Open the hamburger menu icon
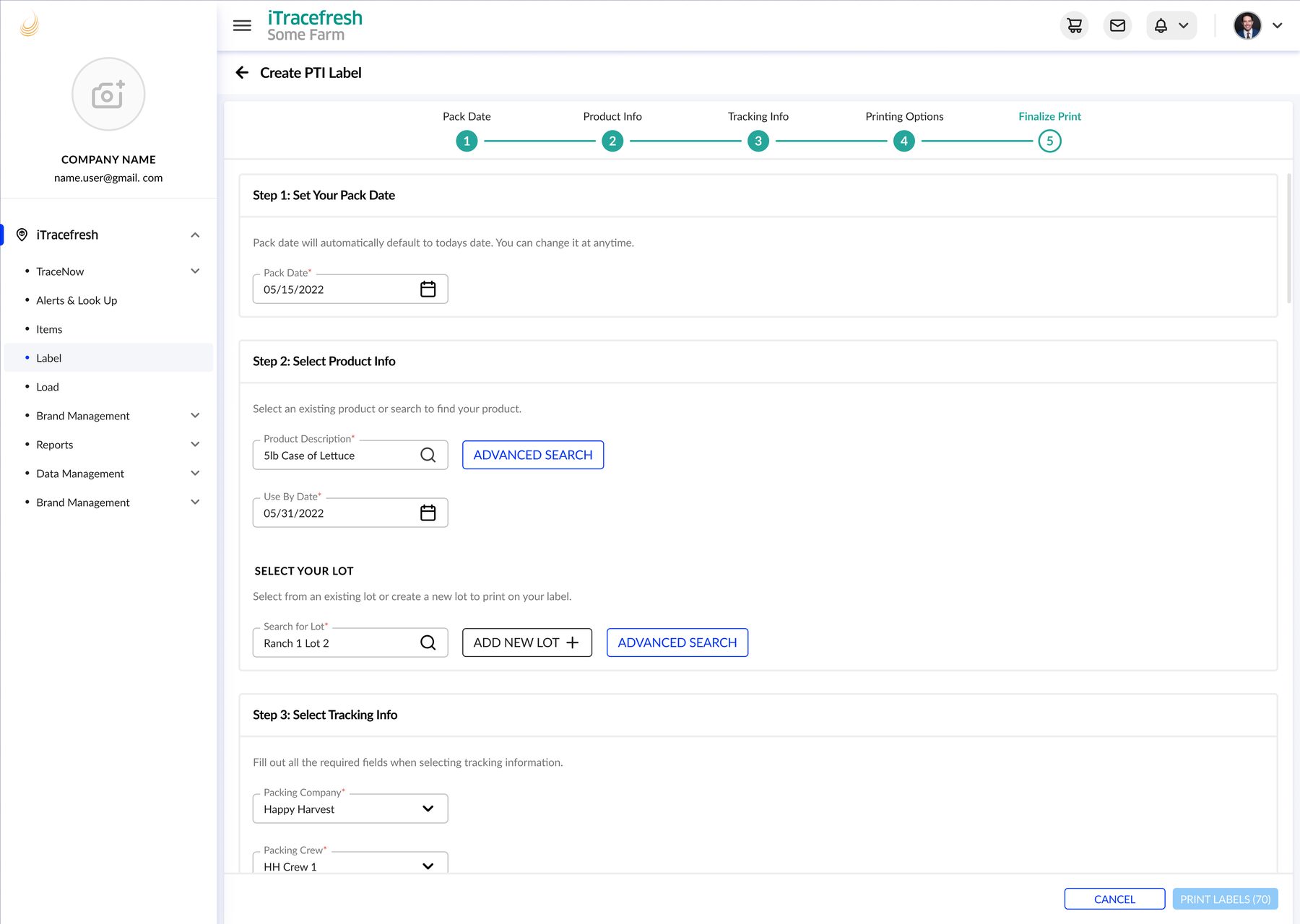The width and height of the screenshot is (1300, 924). [x=242, y=26]
